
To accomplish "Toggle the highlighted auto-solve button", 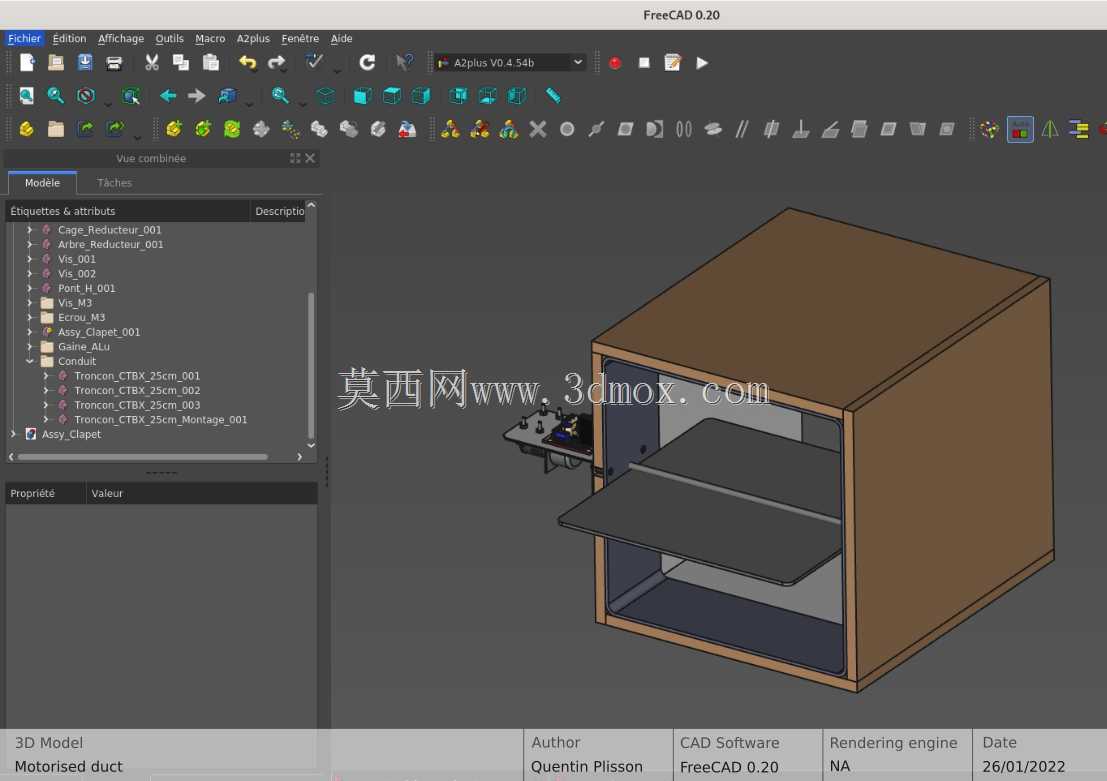I will point(1020,129).
